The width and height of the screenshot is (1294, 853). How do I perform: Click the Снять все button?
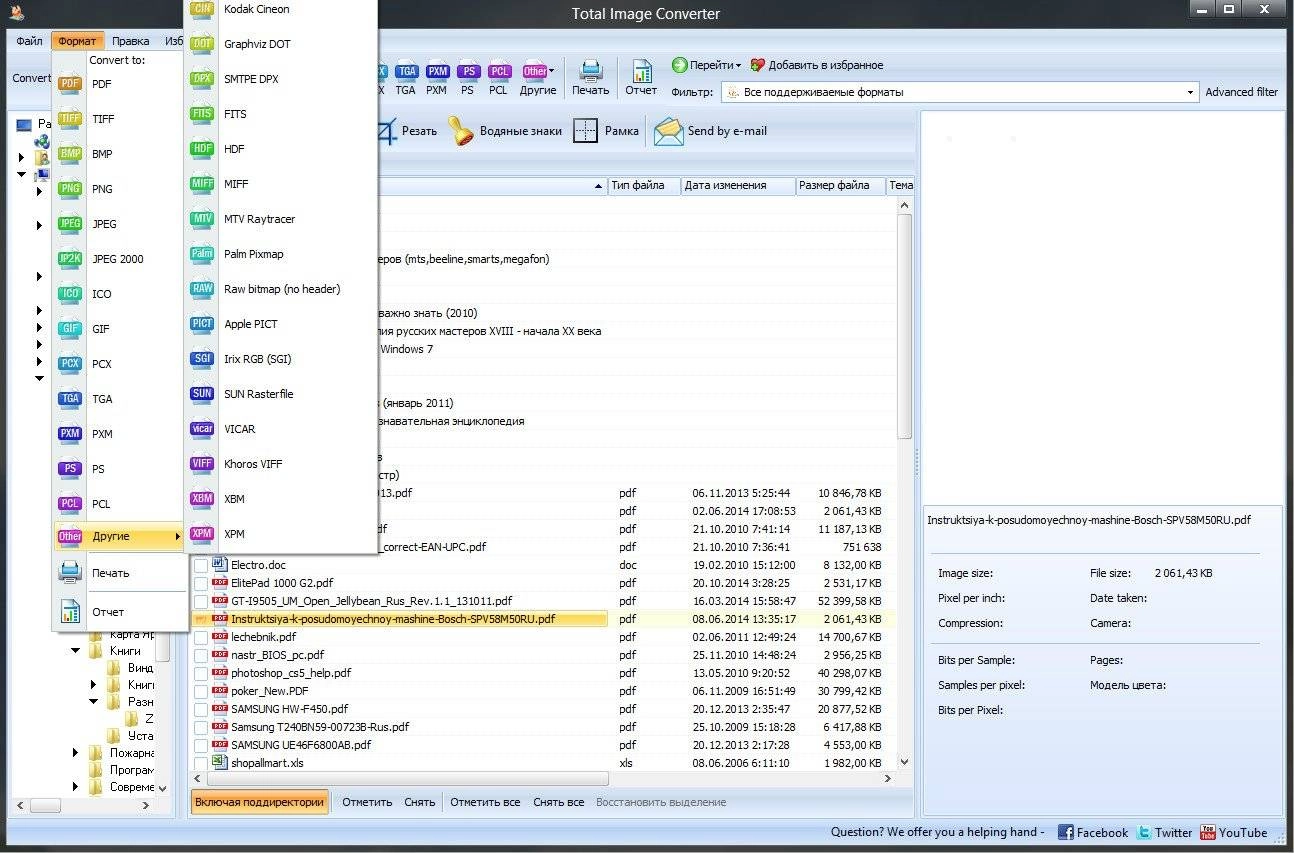558,802
